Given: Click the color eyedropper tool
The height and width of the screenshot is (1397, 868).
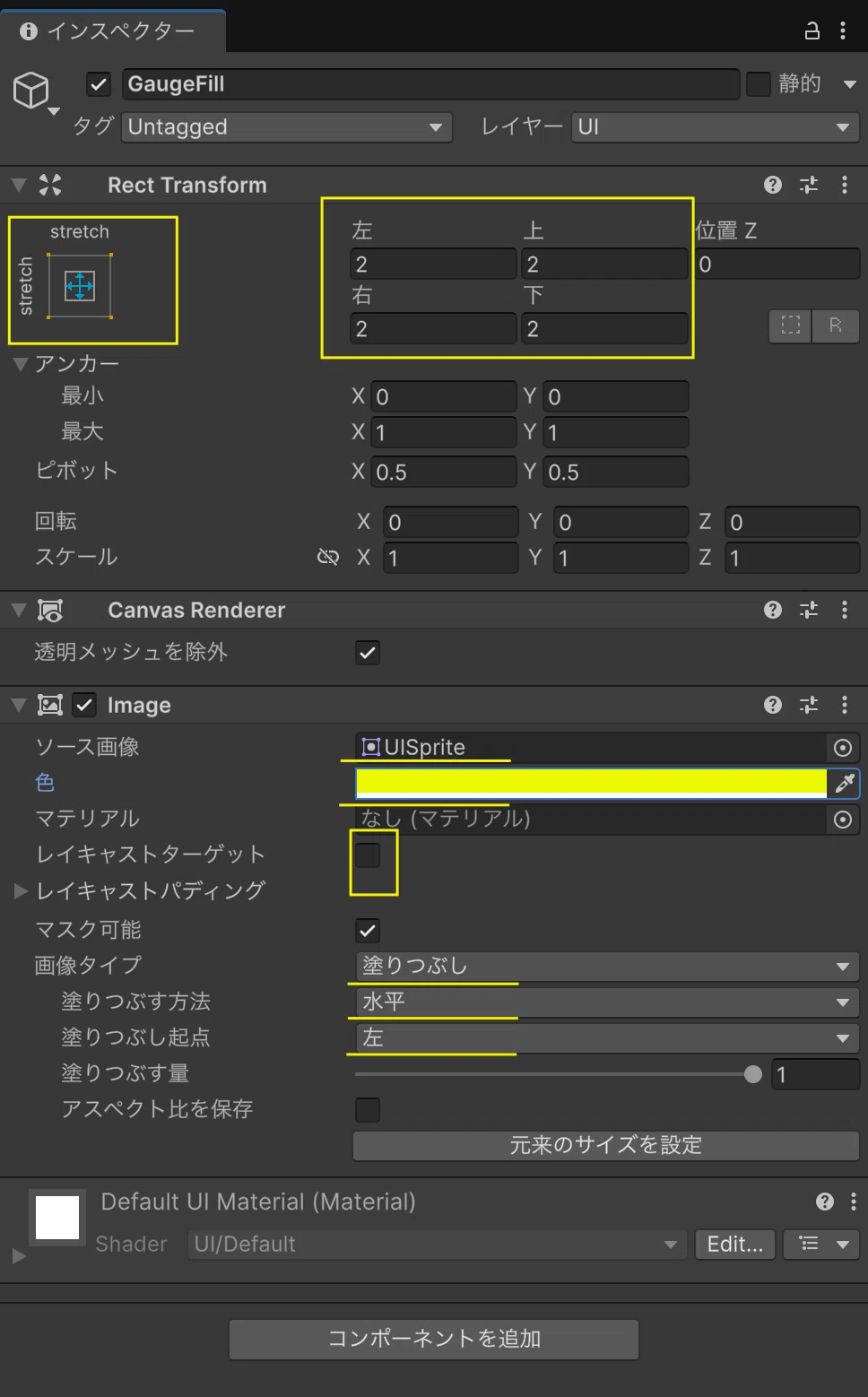Looking at the screenshot, I should click(x=844, y=784).
